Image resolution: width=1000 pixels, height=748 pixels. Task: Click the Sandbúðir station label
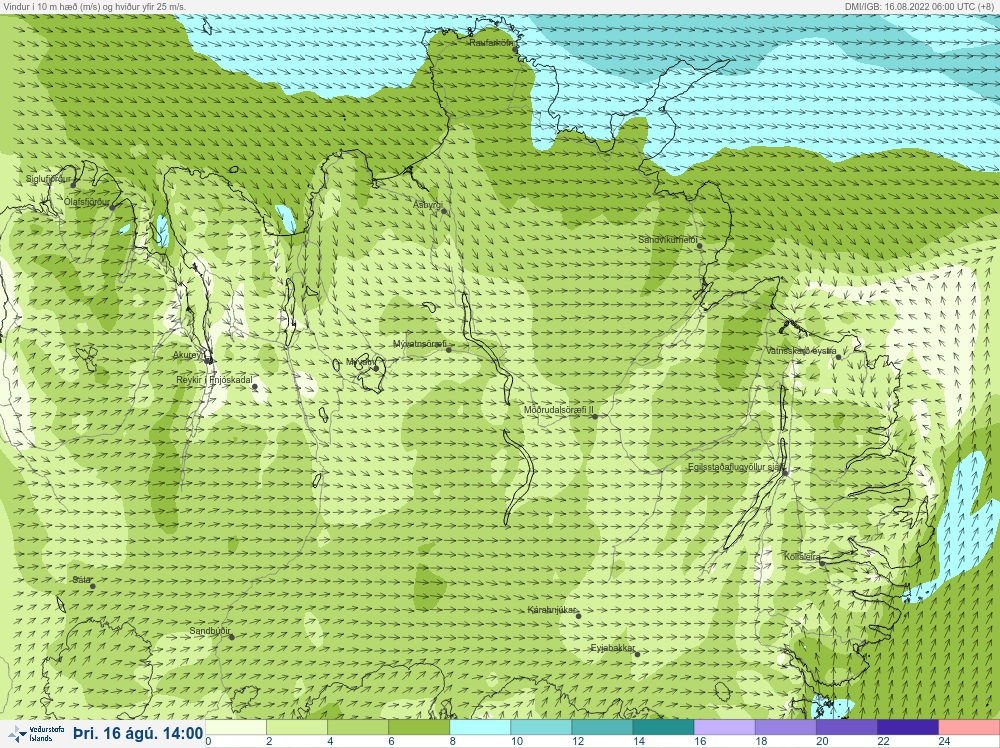(210, 631)
